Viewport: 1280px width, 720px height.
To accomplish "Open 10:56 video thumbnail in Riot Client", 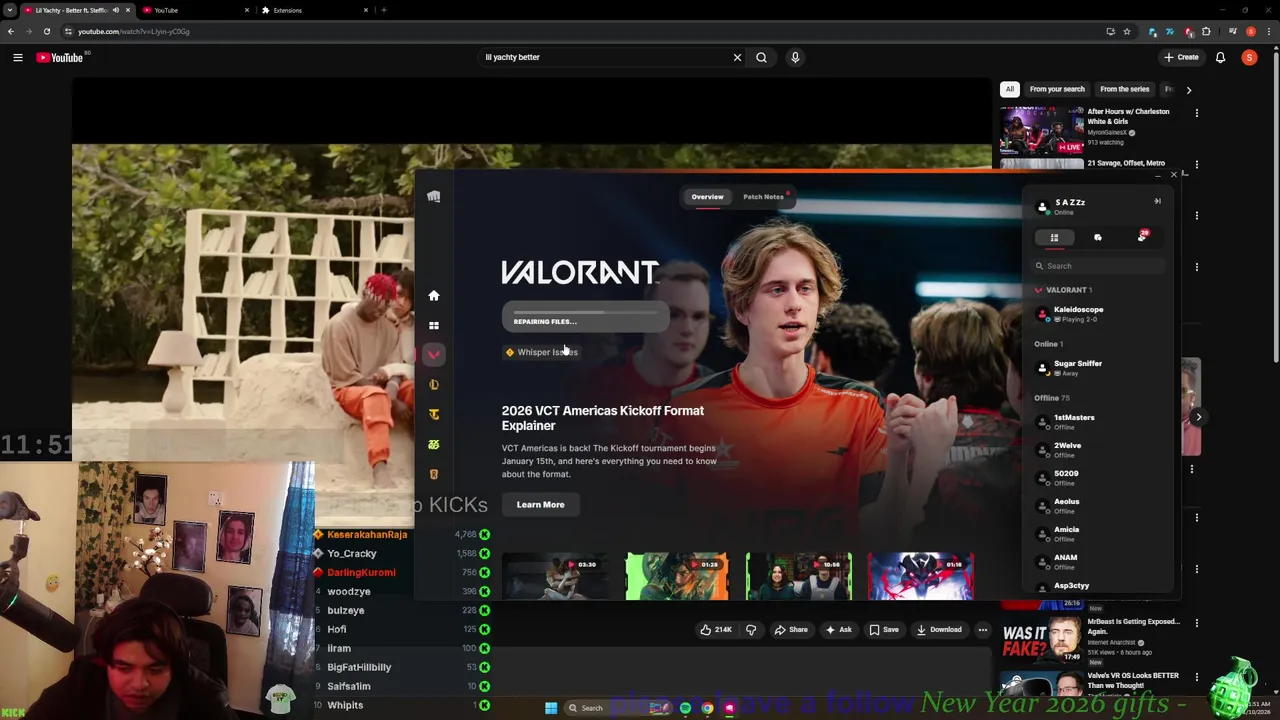I will [x=799, y=577].
